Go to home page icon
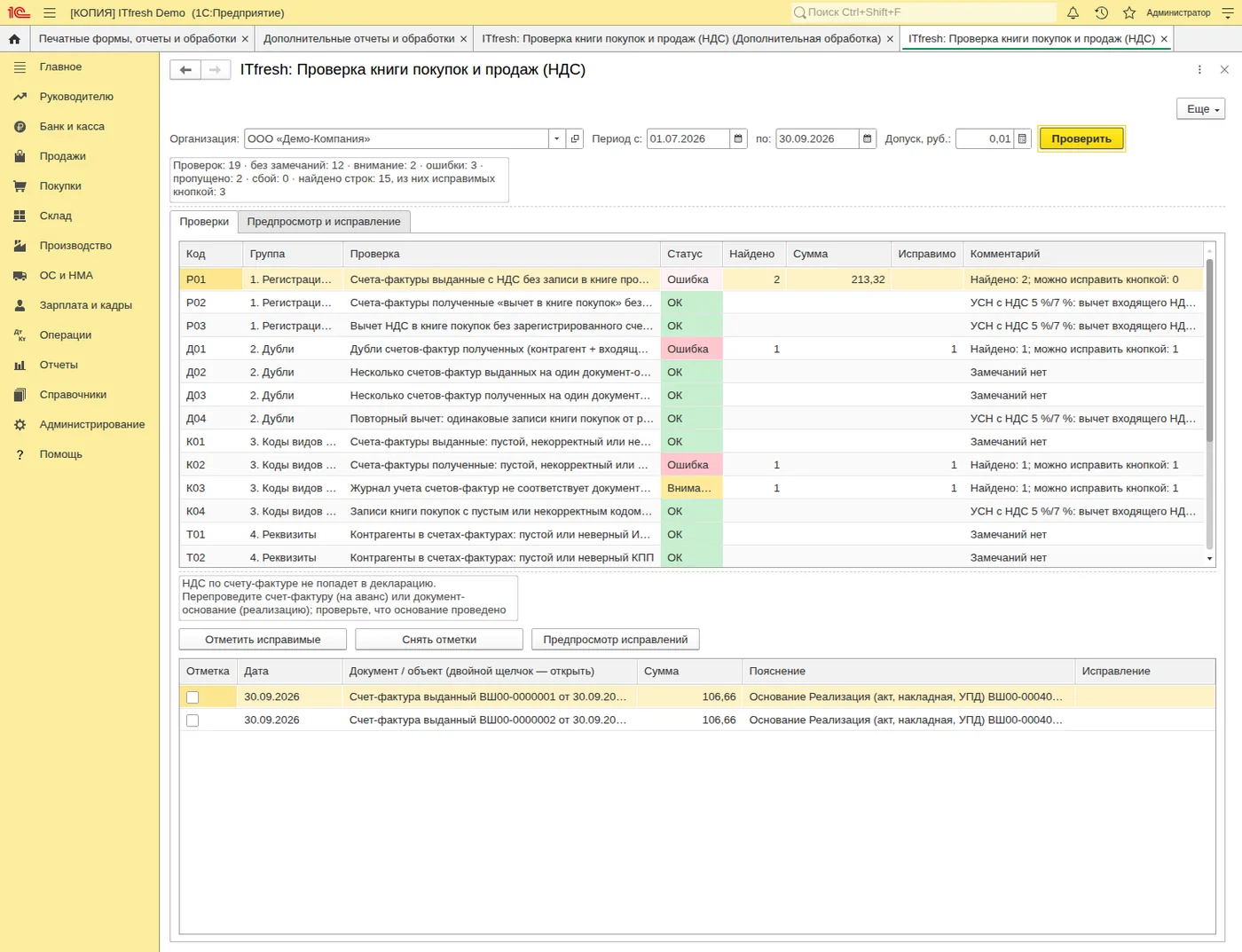This screenshot has width=1242, height=952. click(14, 39)
